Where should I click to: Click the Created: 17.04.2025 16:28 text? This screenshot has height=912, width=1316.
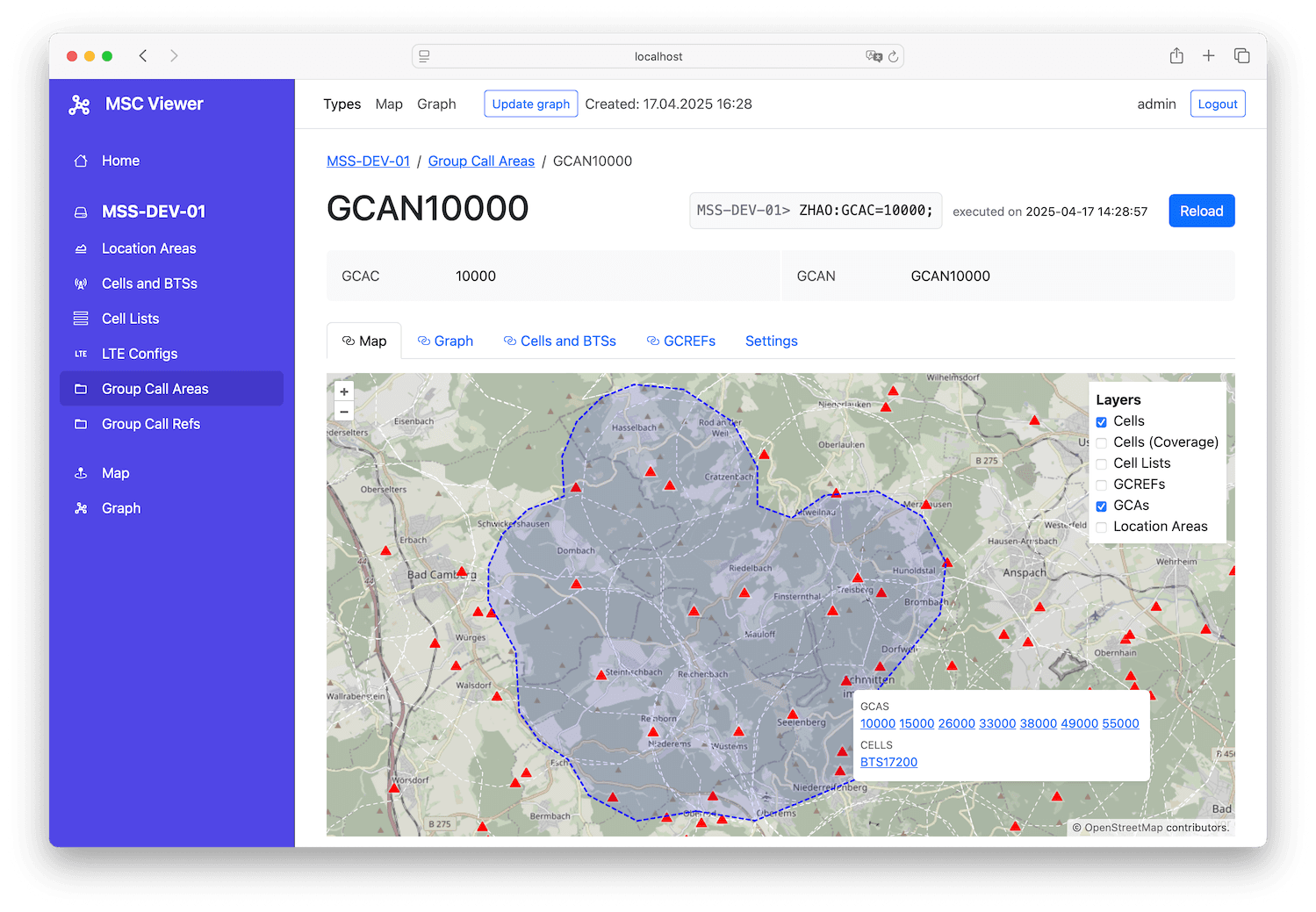click(x=669, y=104)
